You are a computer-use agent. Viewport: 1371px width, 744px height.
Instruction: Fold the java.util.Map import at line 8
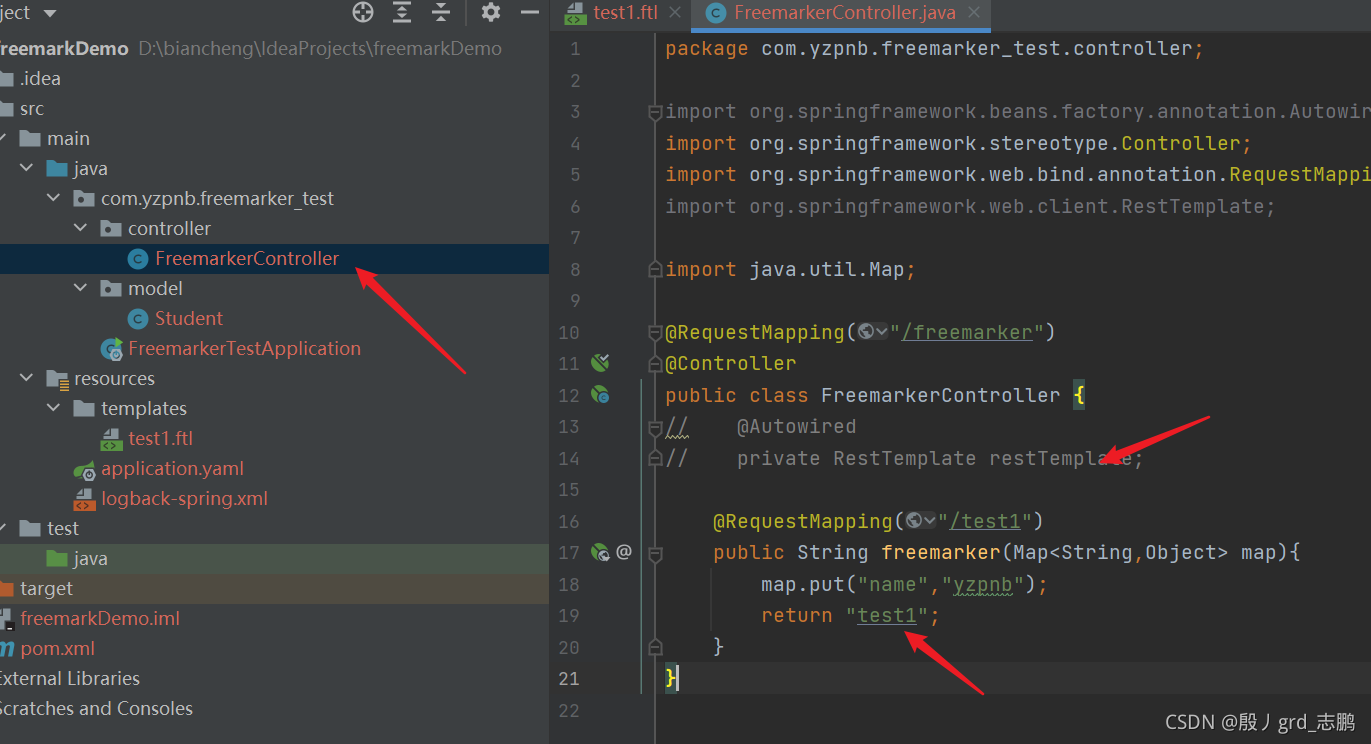coord(655,270)
